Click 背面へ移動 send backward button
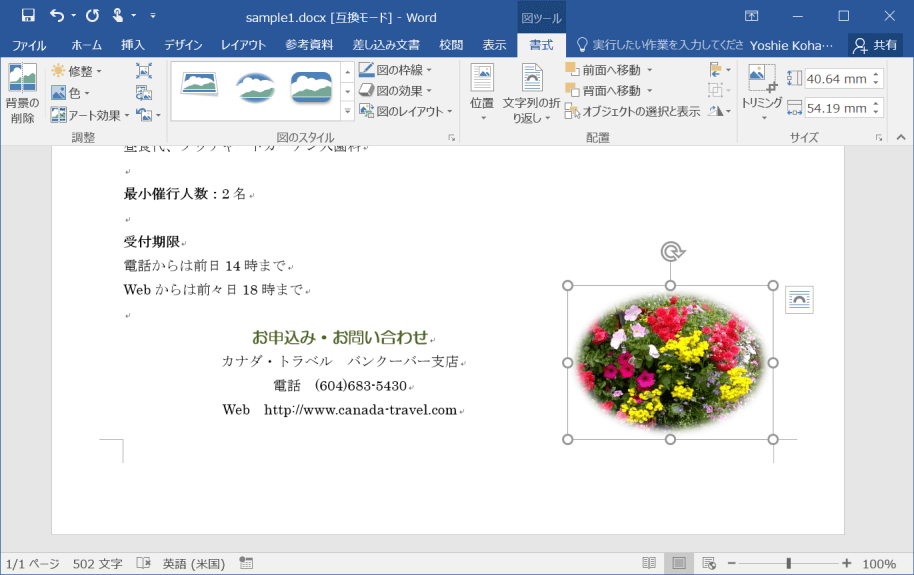Screen dimensions: 914x575 click(x=604, y=90)
